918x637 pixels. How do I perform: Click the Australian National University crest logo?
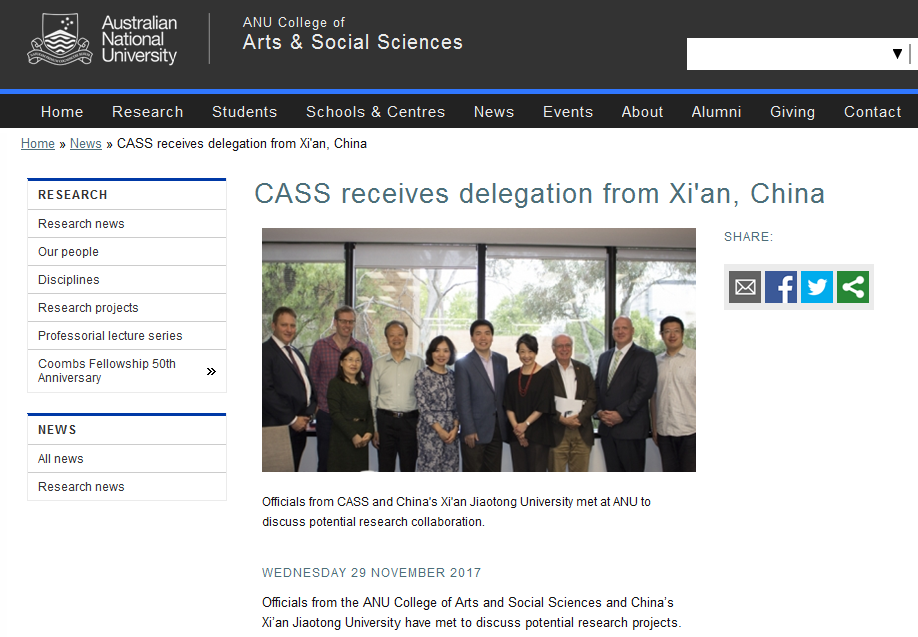pyautogui.click(x=60, y=41)
